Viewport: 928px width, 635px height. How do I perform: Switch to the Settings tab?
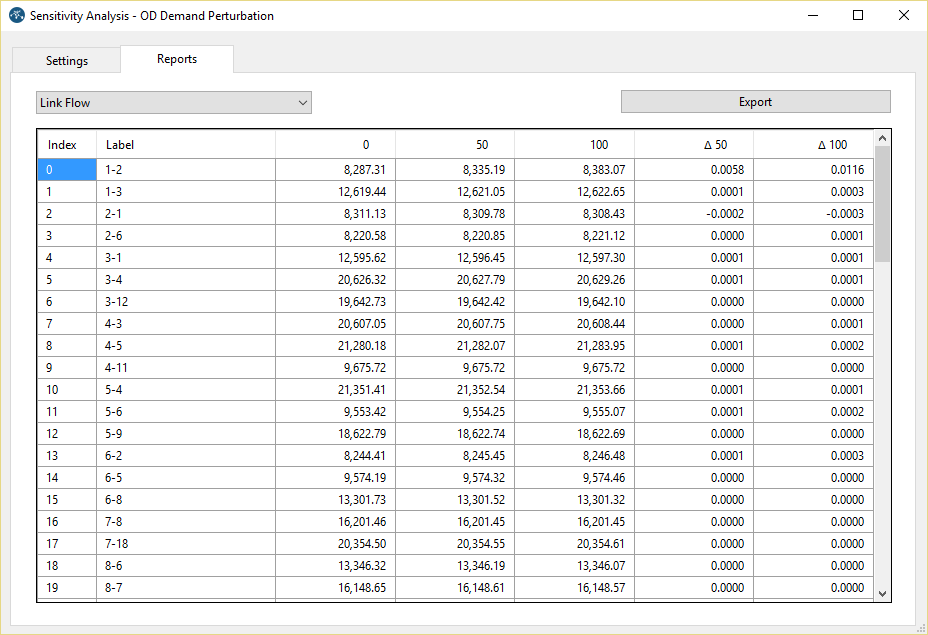67,61
